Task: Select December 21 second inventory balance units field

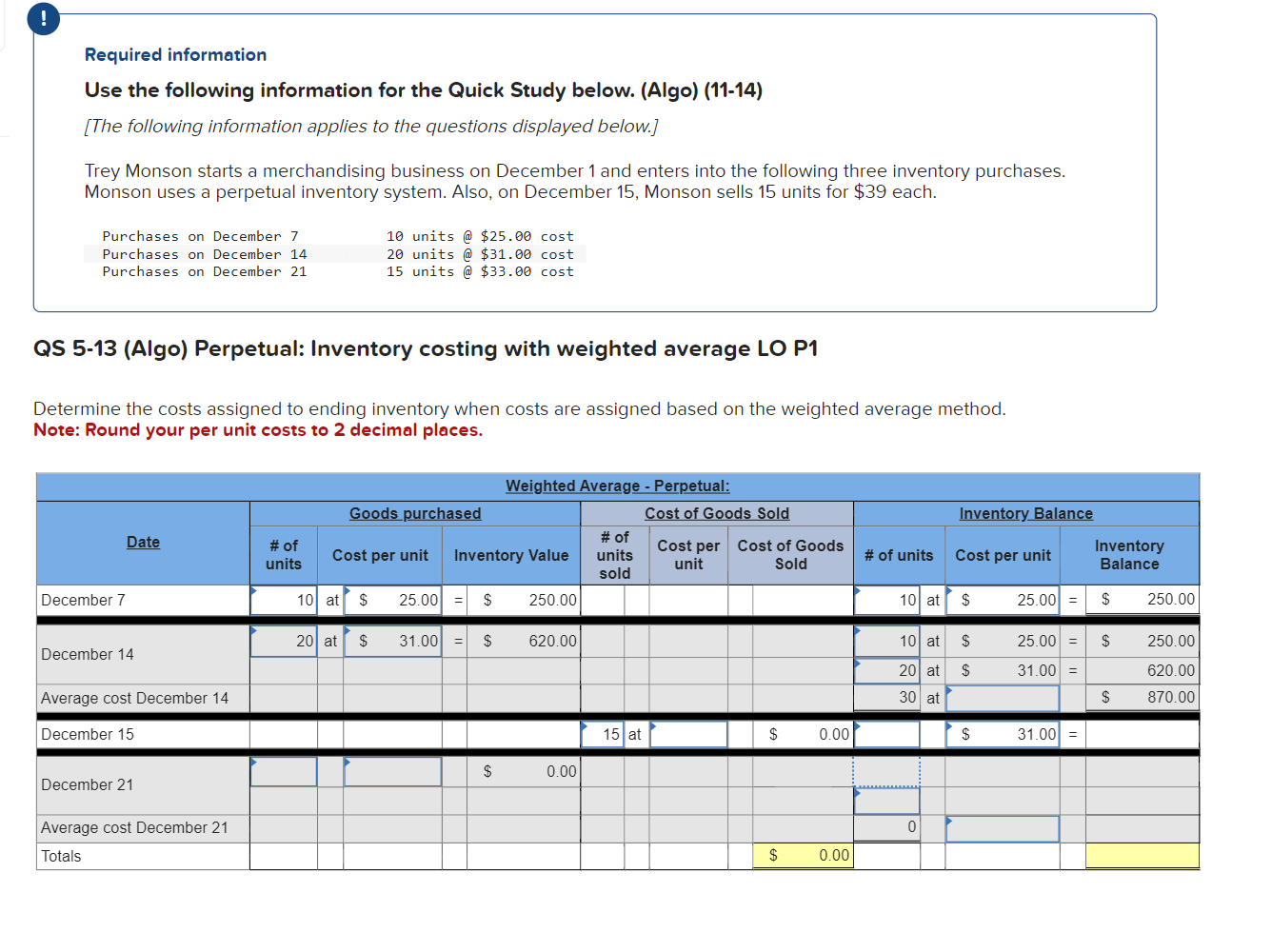Action: pyautogui.click(x=887, y=801)
